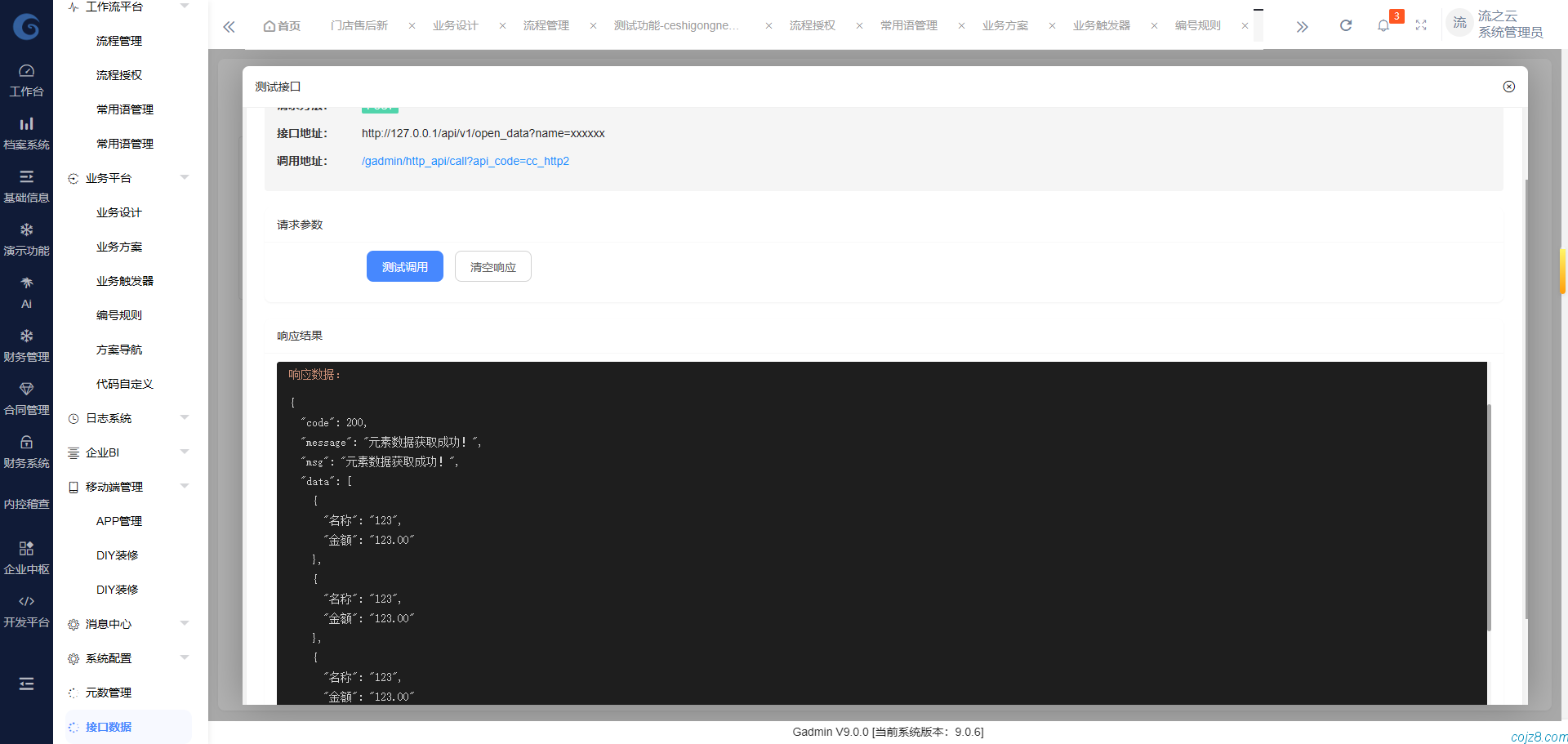Open the /gadmin/http_api/call link
The height and width of the screenshot is (744, 1568).
pyautogui.click(x=465, y=161)
